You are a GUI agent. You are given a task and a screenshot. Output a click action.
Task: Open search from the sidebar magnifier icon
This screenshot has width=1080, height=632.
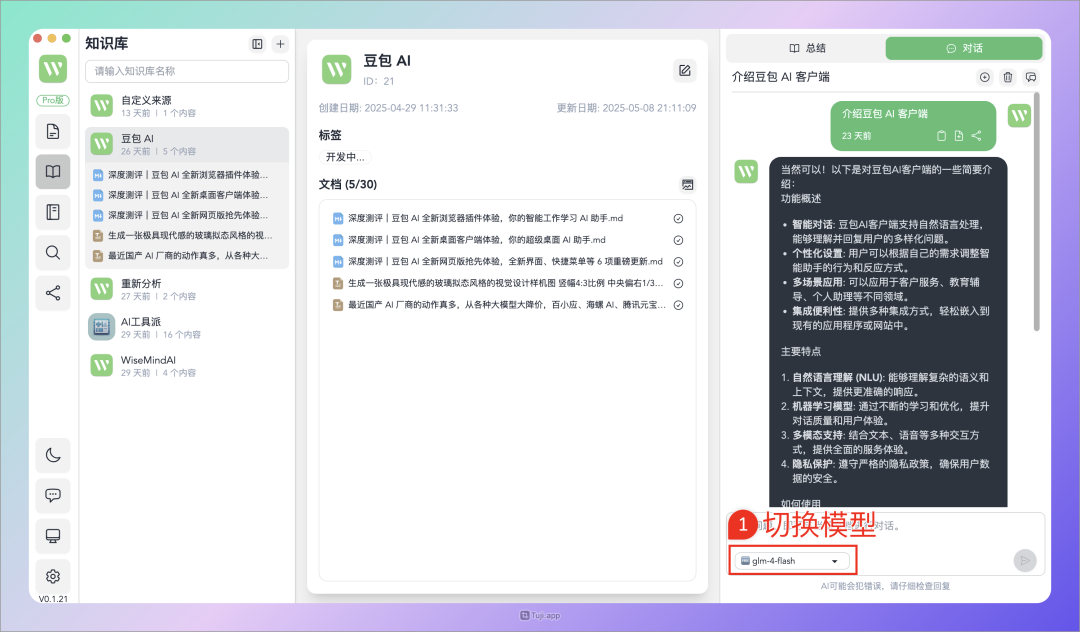pyautogui.click(x=53, y=253)
